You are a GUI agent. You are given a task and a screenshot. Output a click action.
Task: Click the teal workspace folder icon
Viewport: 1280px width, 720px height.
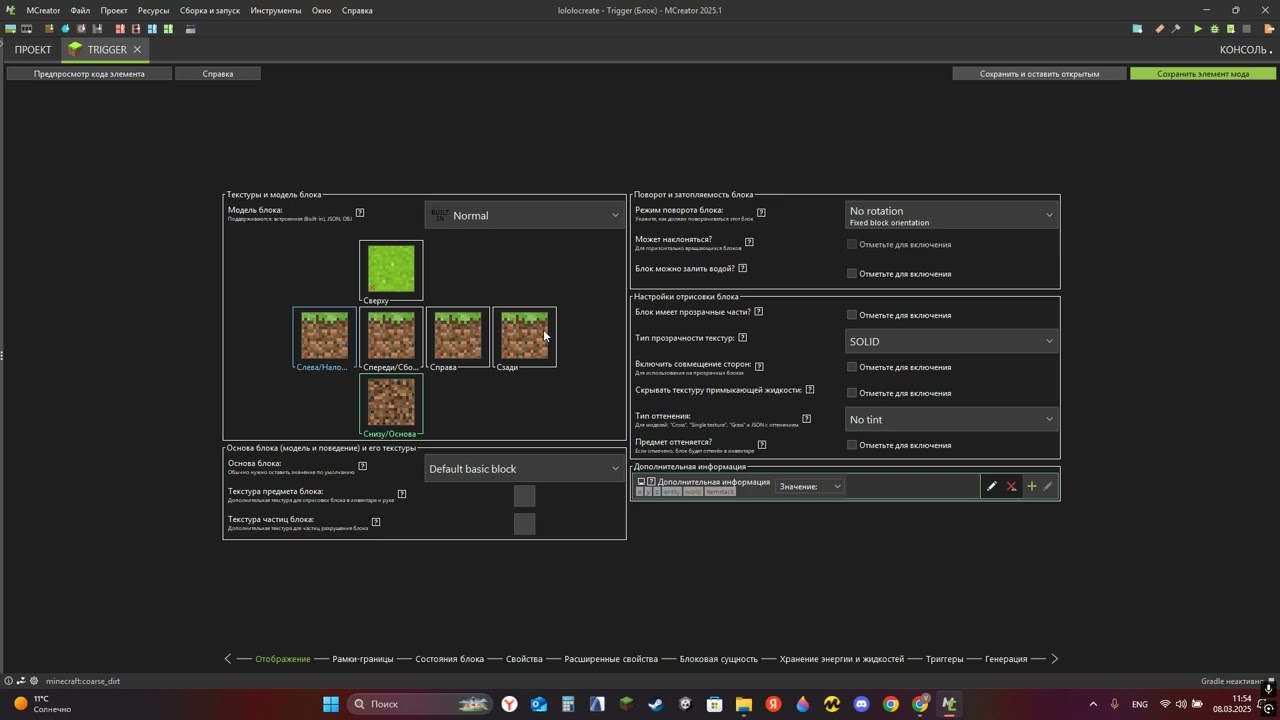[1137, 29]
